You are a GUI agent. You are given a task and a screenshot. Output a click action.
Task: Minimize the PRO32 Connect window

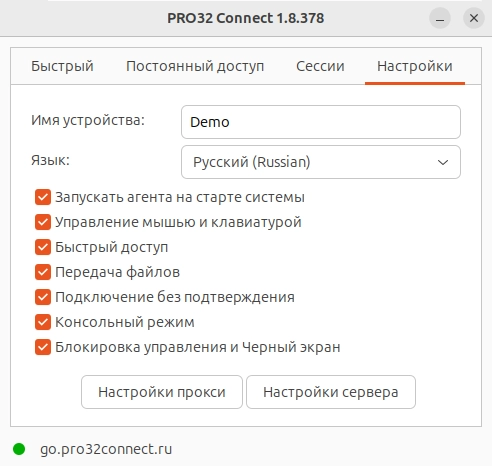coord(440,18)
